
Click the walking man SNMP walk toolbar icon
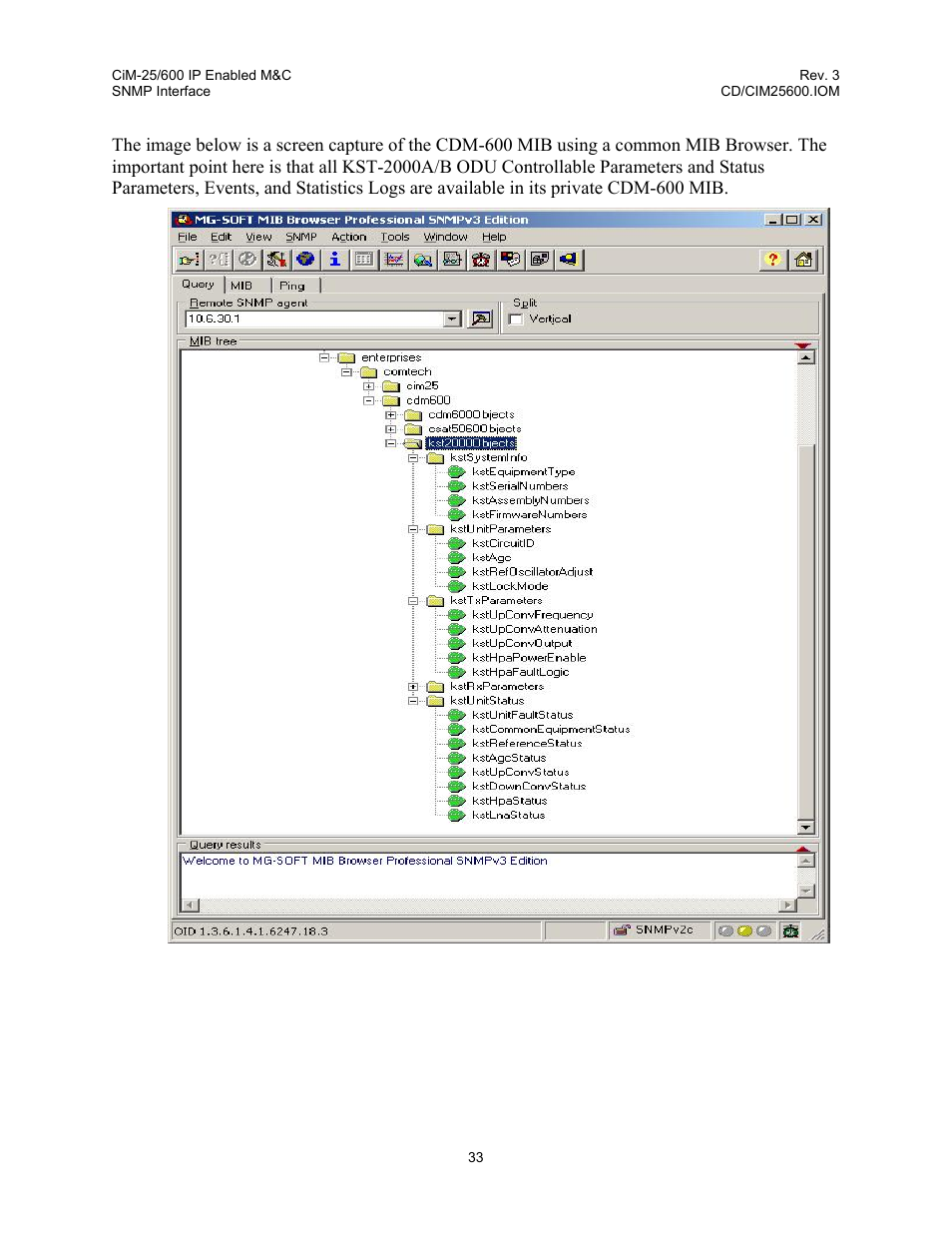276,260
